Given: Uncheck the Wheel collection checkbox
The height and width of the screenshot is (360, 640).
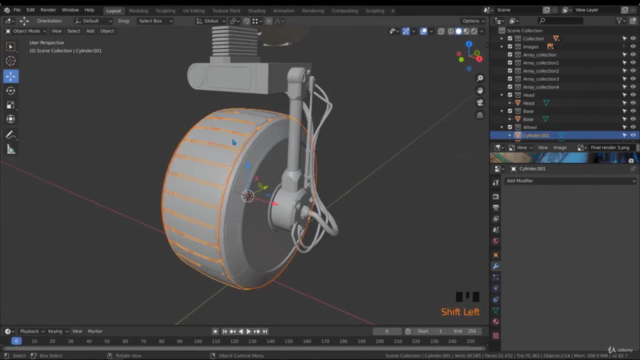Looking at the screenshot, I should pyautogui.click(x=510, y=127).
